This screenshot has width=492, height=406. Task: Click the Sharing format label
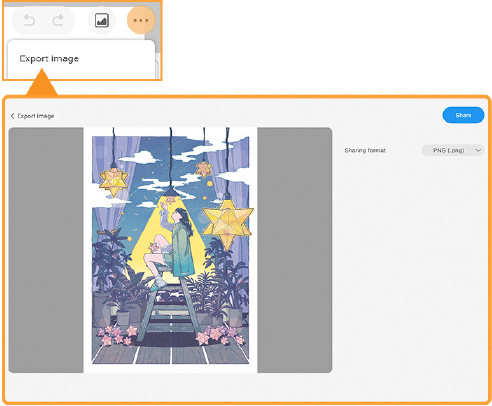point(365,150)
